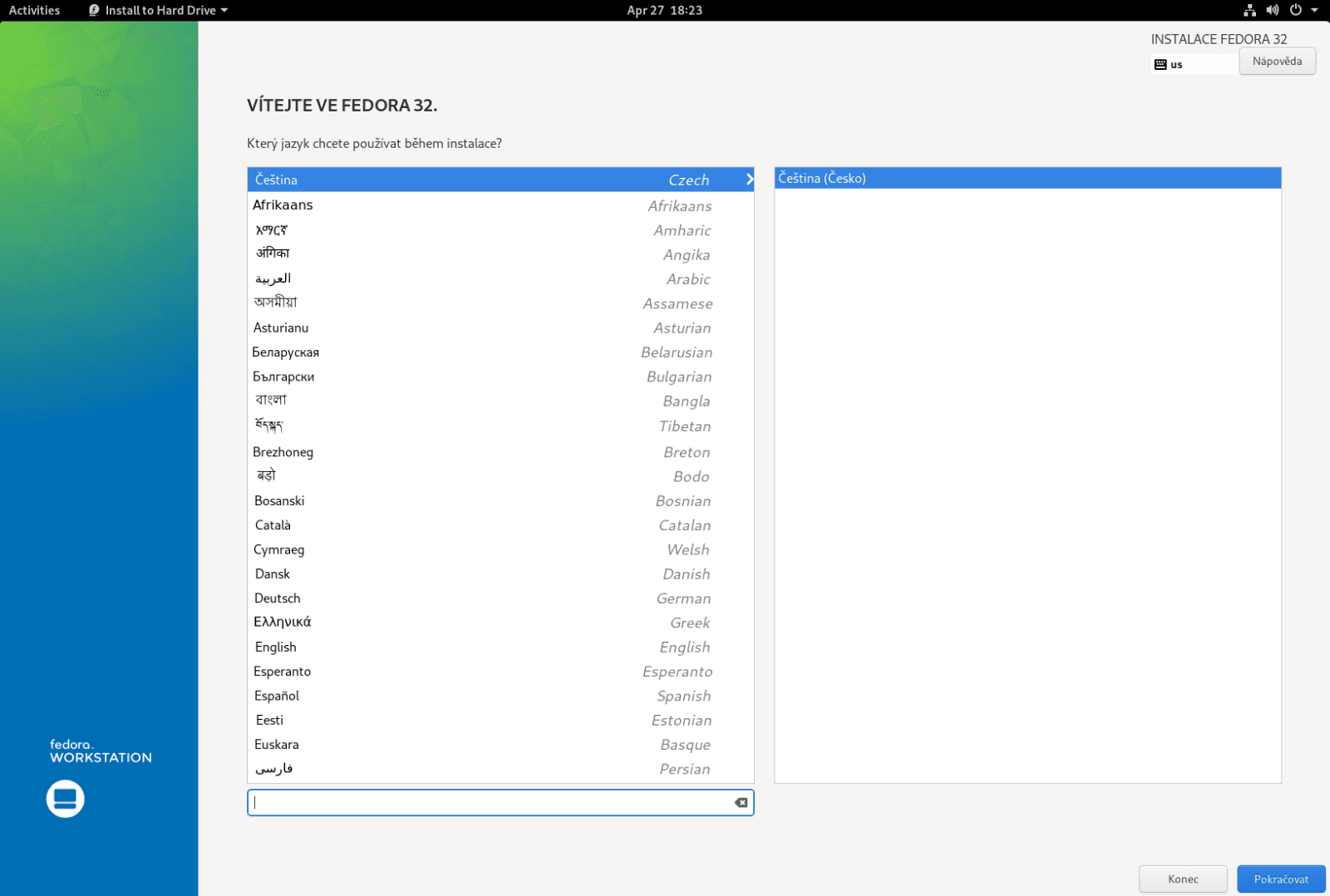Open Install to Hard Drive app menu
This screenshot has height=896, width=1330.
158,10
